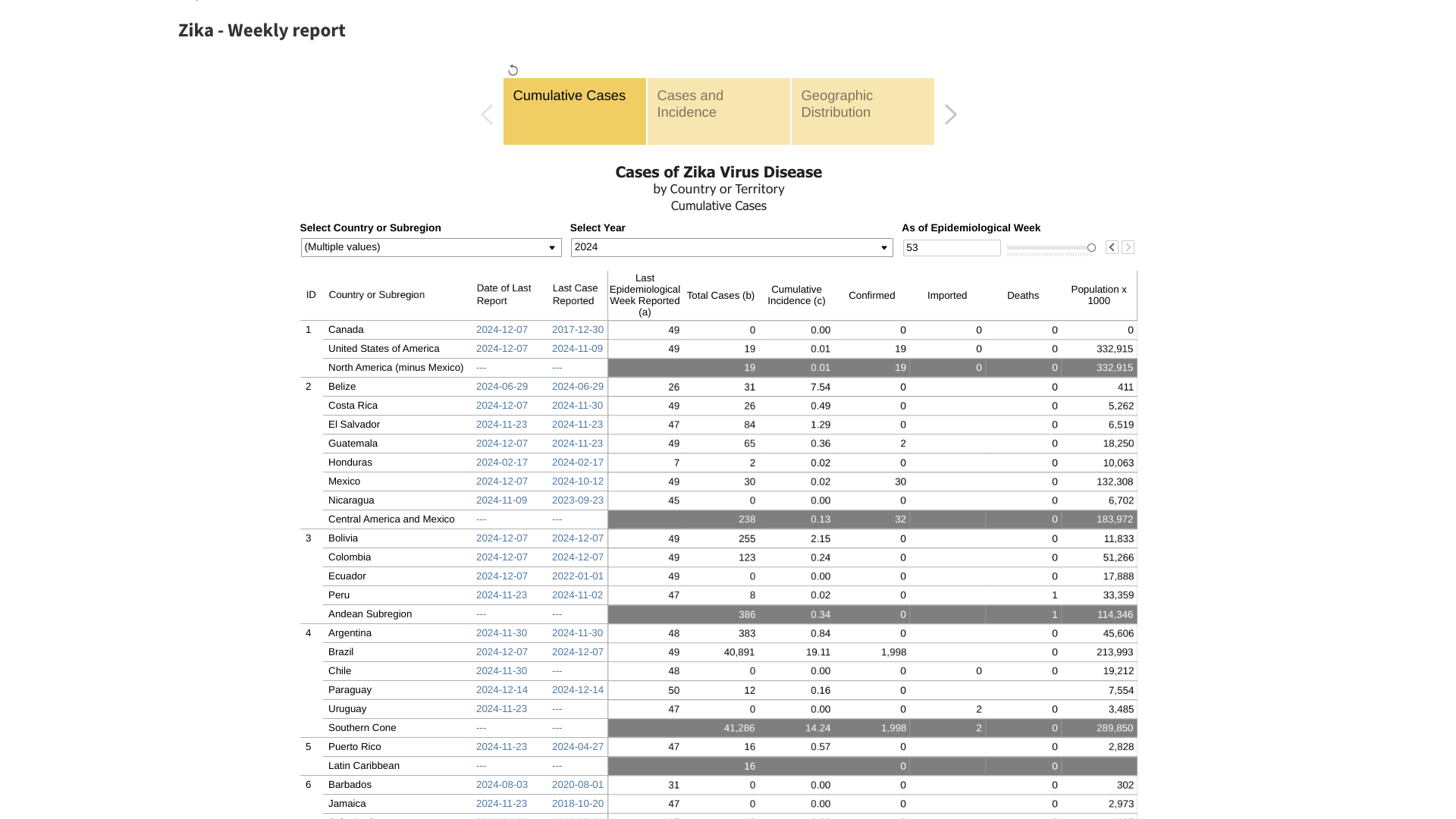1456x819 pixels.
Task: Click the revert/reset icon above the tabs
Action: (513, 71)
